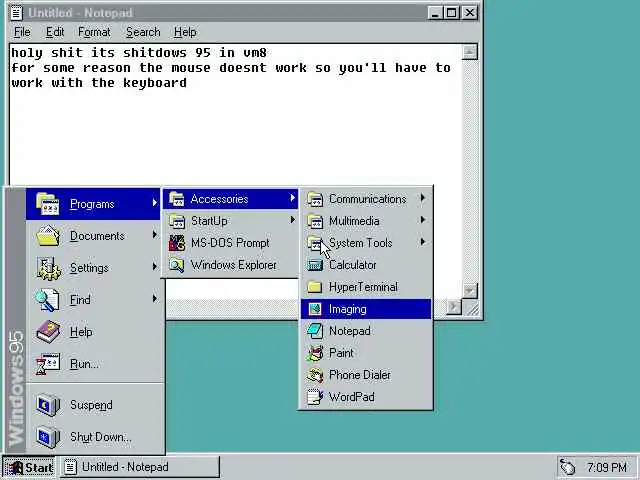
Task: Open Notepad's Help menu in menu bar
Action: [x=185, y=32]
